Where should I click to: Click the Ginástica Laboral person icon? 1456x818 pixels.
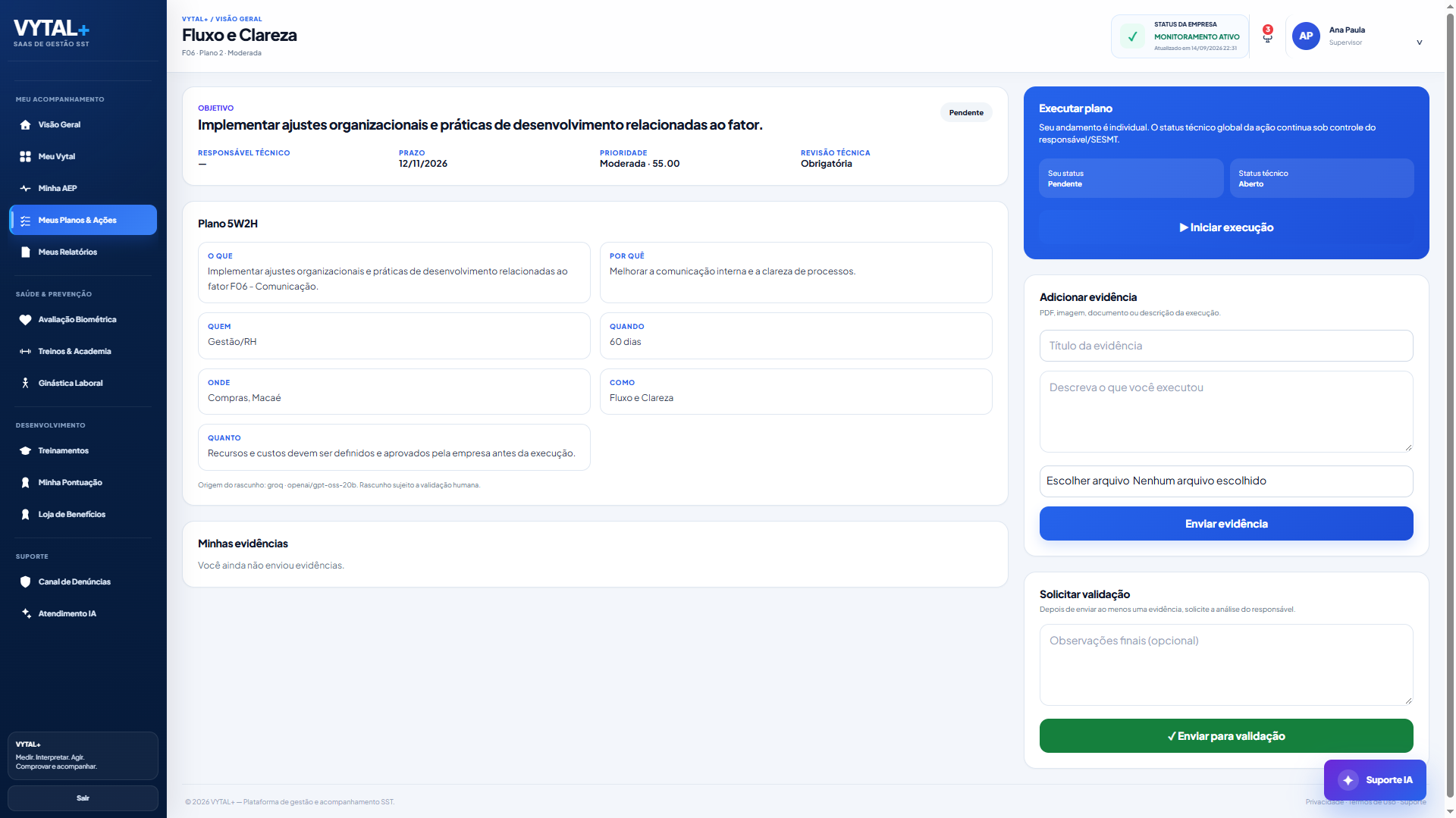point(25,384)
